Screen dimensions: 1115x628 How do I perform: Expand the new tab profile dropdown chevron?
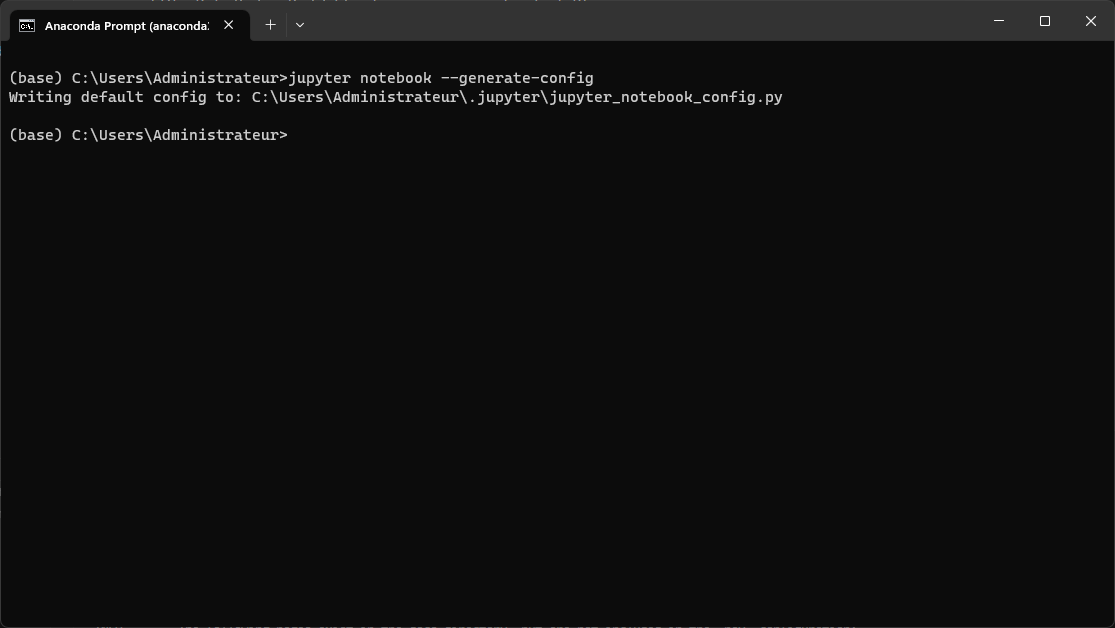coord(300,25)
